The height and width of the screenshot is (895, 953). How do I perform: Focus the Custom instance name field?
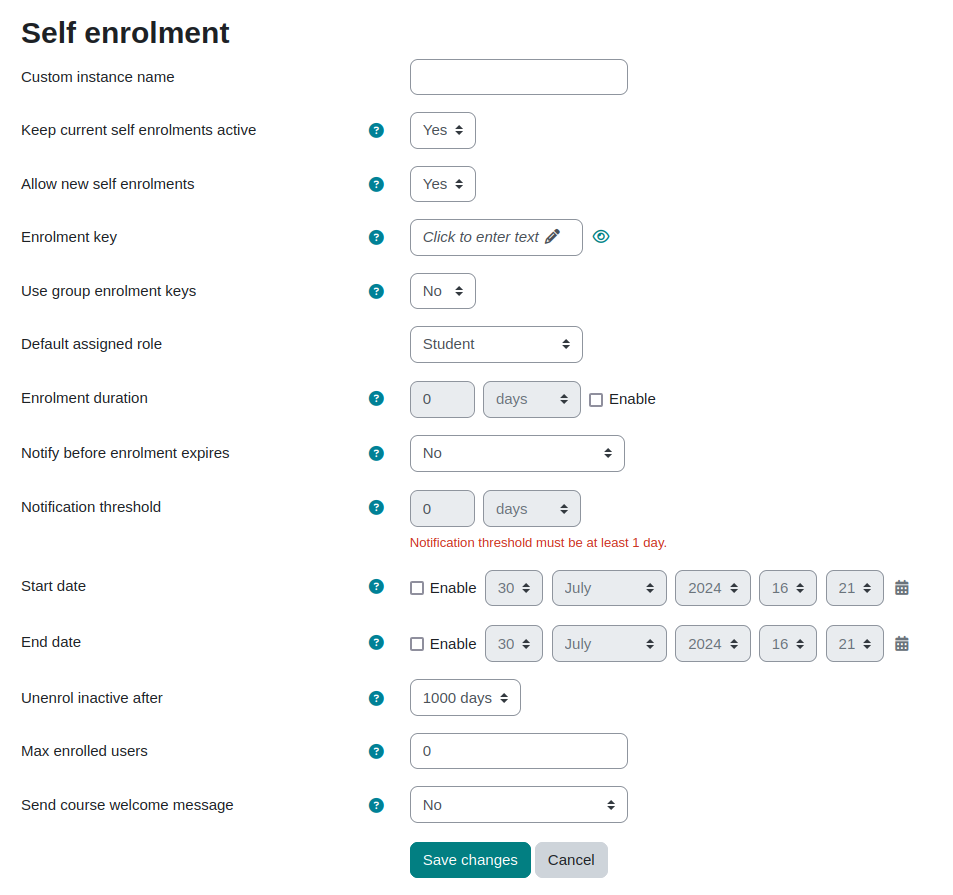[x=518, y=77]
